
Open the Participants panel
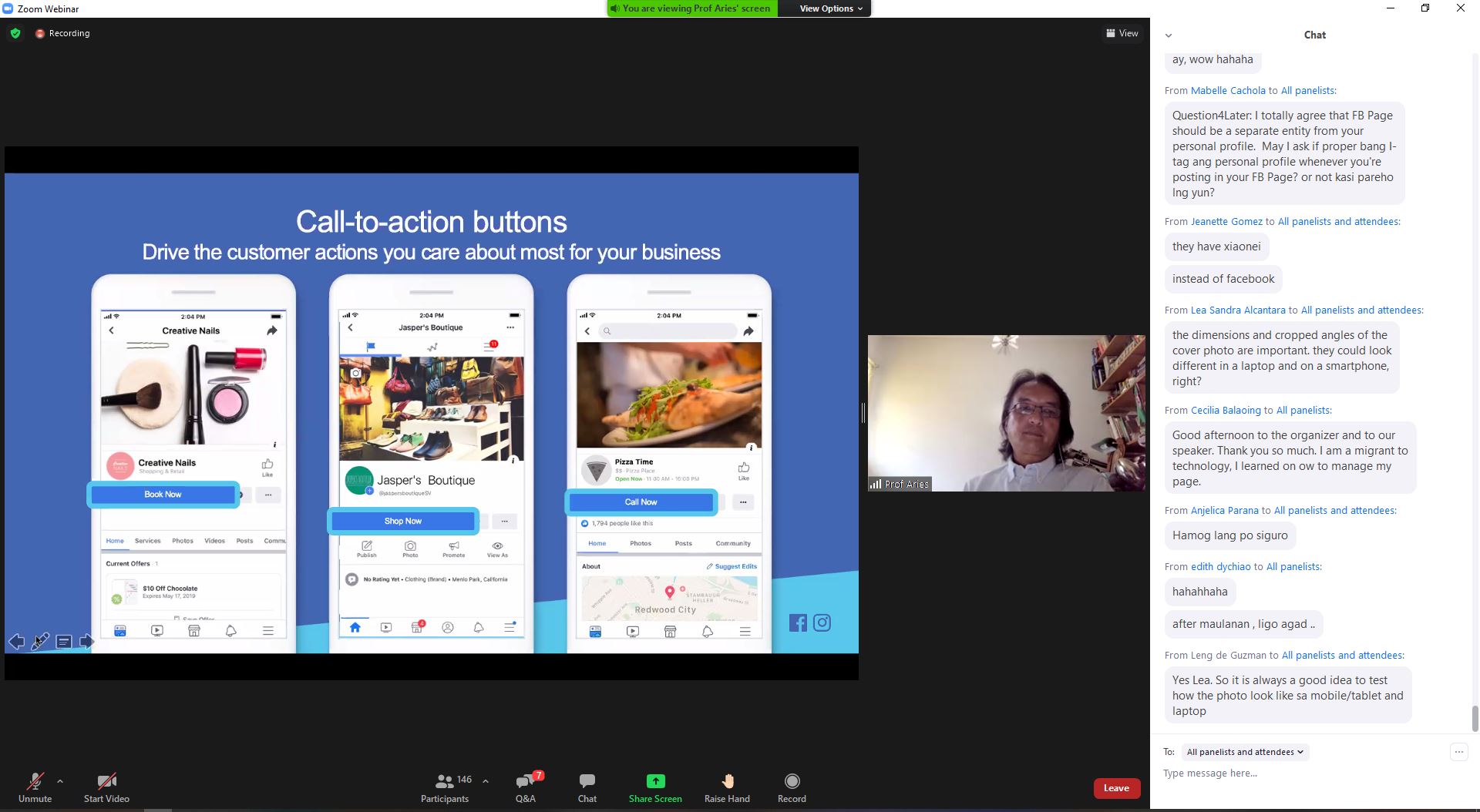(x=445, y=787)
